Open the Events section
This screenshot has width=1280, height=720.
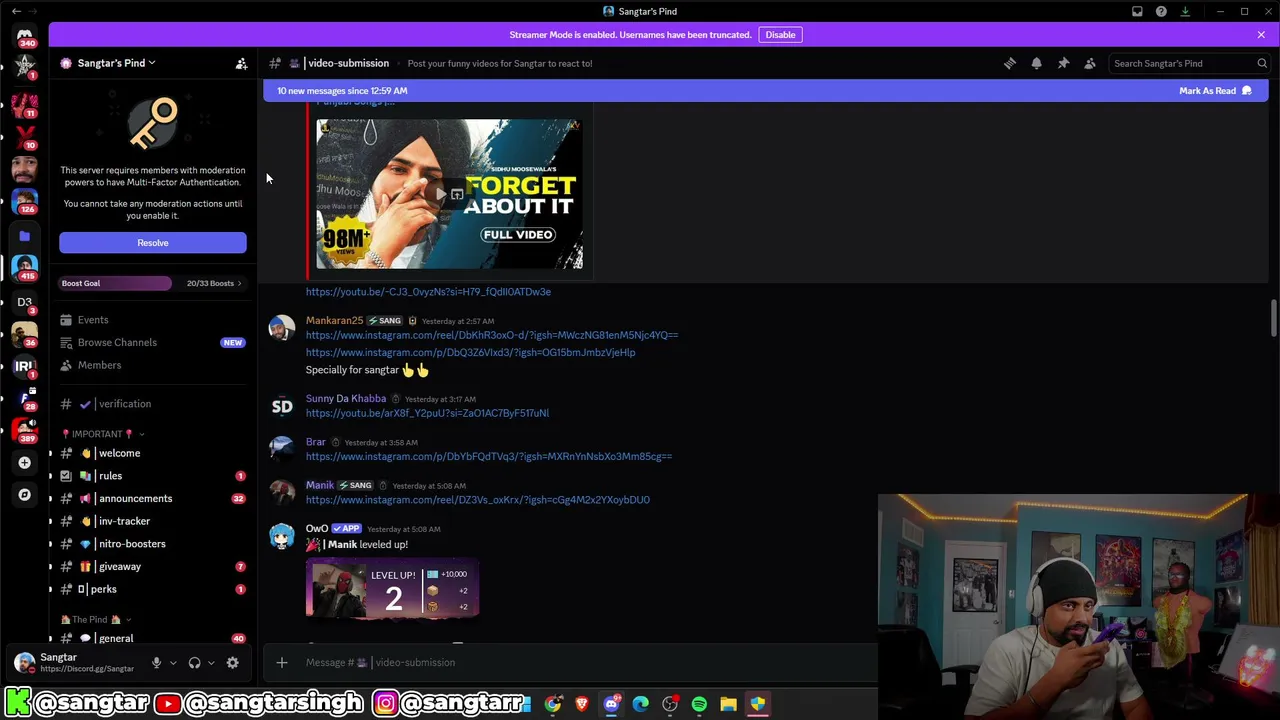[152, 320]
